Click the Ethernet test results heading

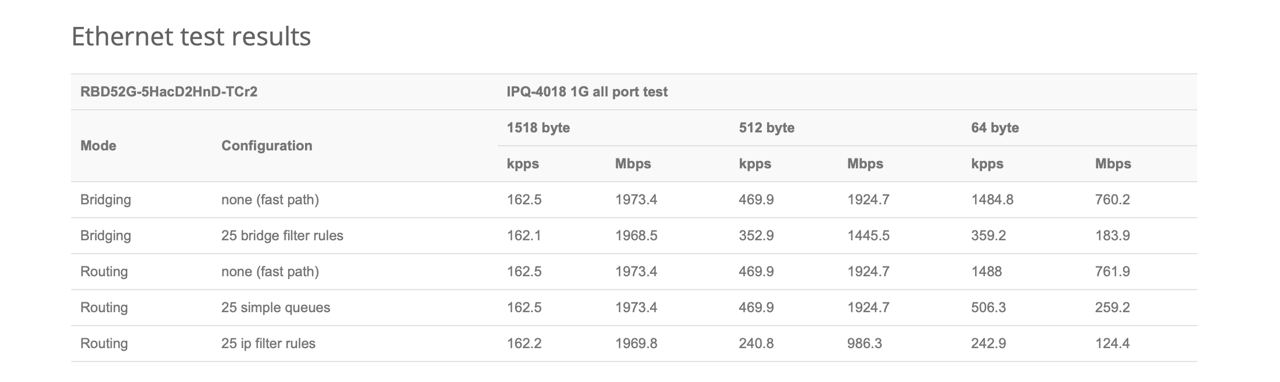click(x=191, y=37)
